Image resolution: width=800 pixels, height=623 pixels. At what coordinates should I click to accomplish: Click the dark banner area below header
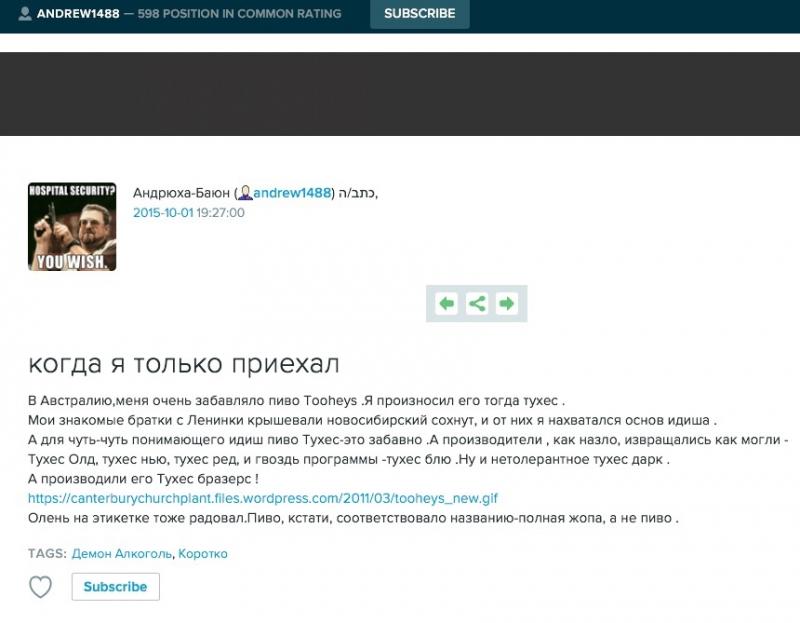[x=400, y=94]
